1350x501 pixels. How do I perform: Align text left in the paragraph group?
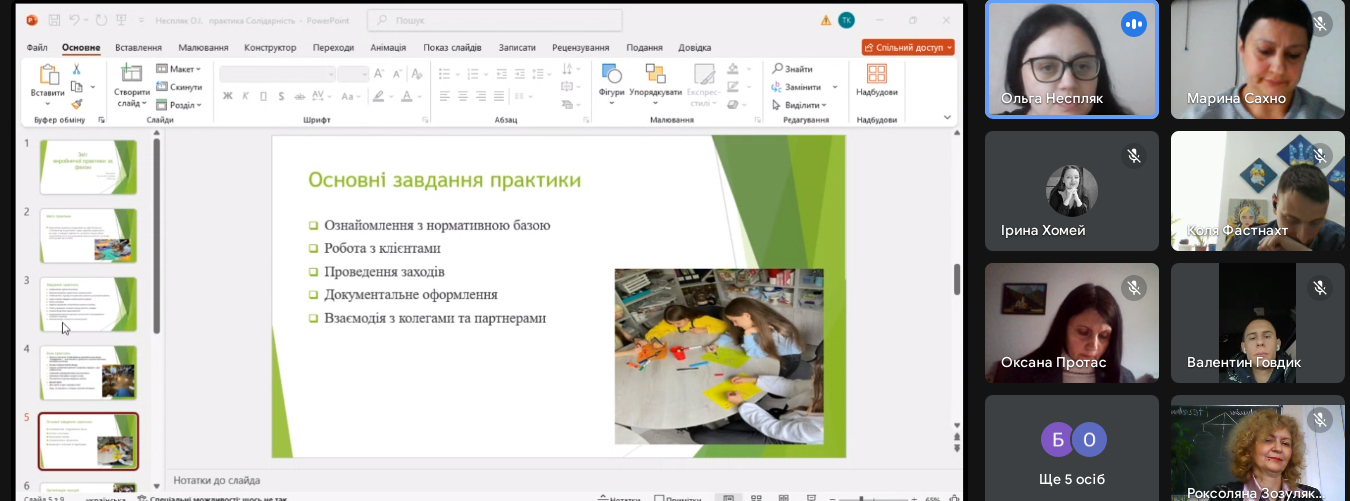pyautogui.click(x=444, y=96)
